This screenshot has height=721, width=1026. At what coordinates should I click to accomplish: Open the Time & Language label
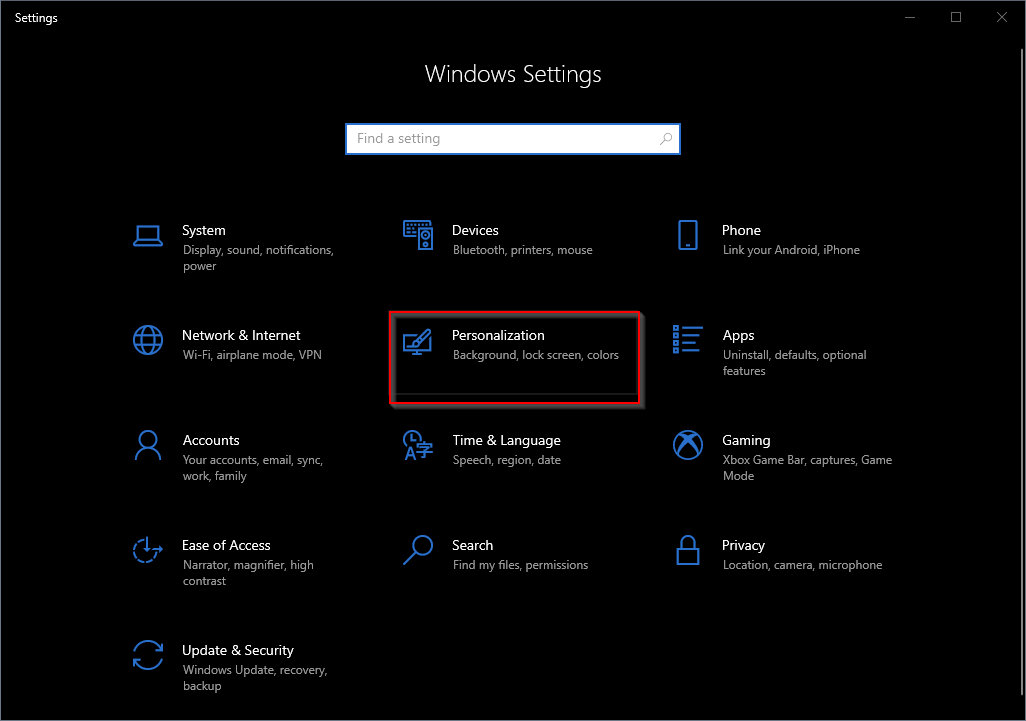506,440
